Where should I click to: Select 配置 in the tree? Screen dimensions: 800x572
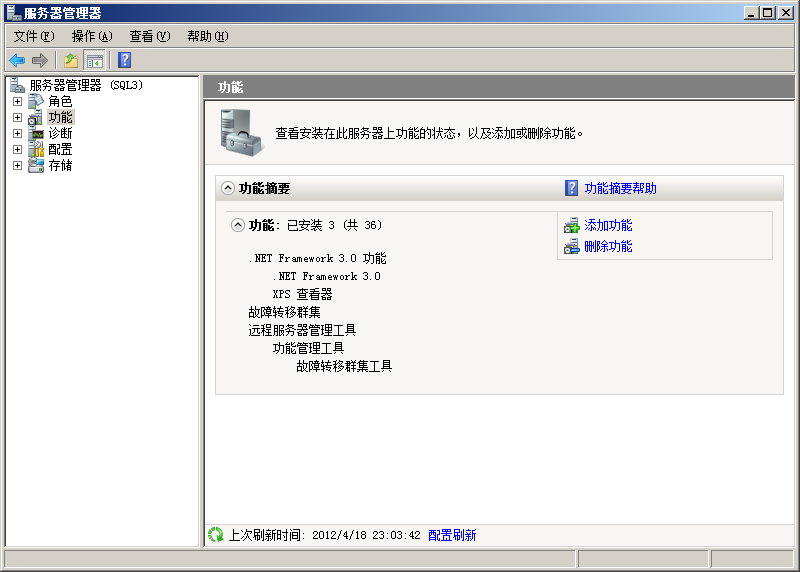pos(60,150)
